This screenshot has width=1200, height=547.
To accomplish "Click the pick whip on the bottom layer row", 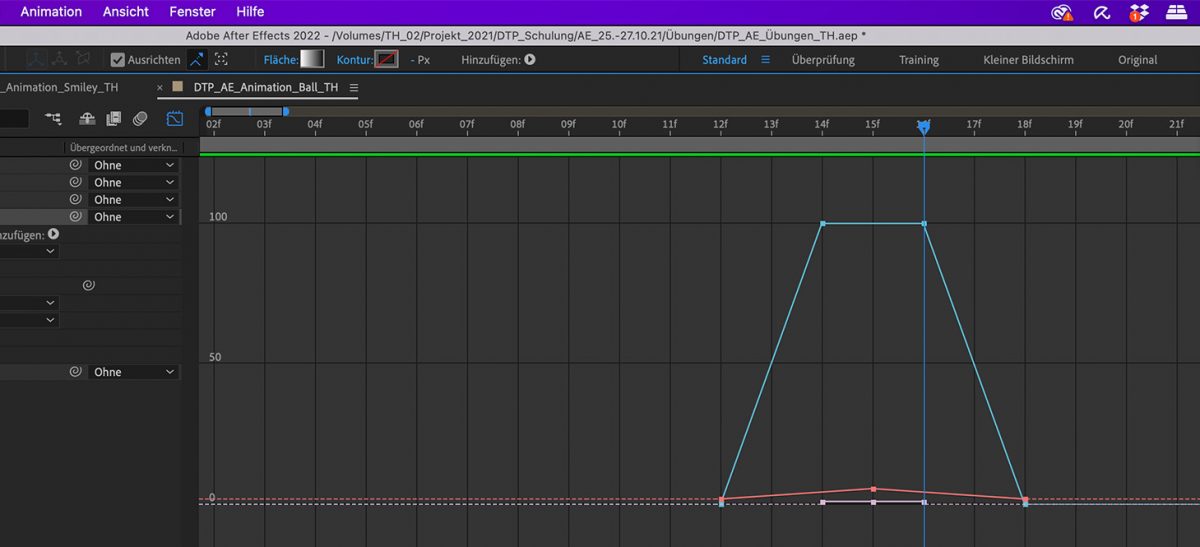I will pyautogui.click(x=75, y=372).
